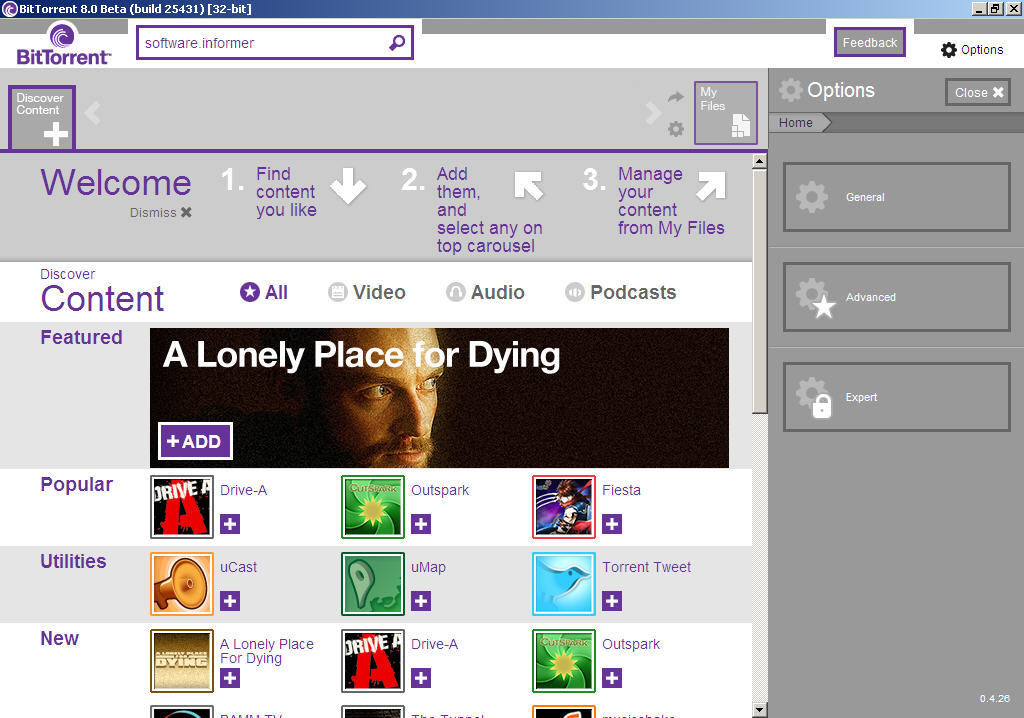
Task: Open the My Files tile
Action: pos(726,112)
